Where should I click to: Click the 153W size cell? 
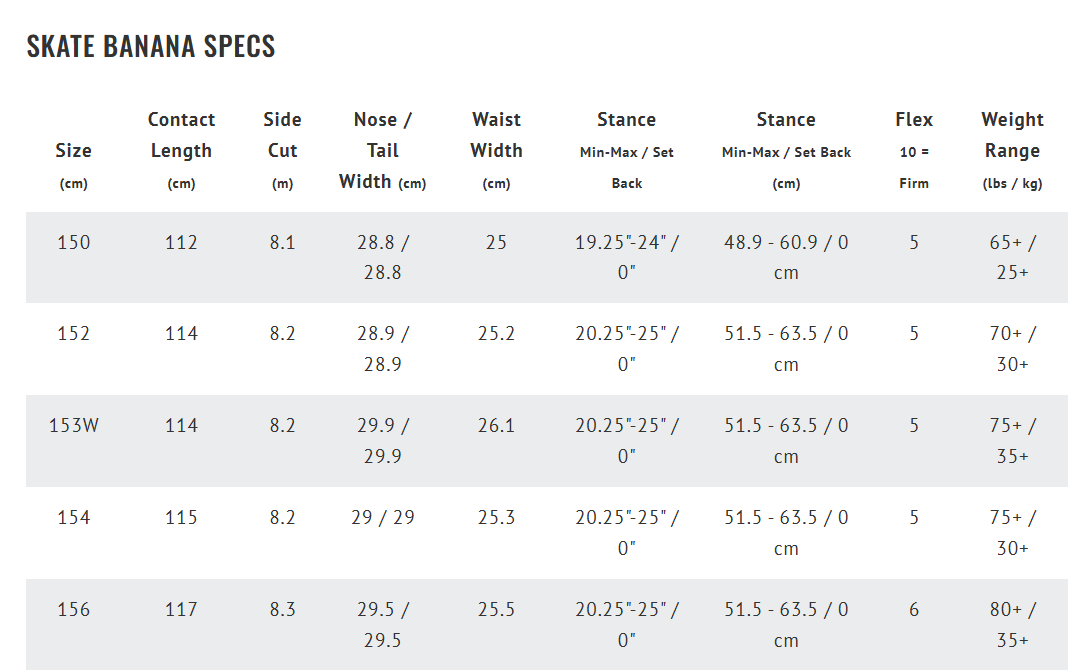pyautogui.click(x=73, y=425)
